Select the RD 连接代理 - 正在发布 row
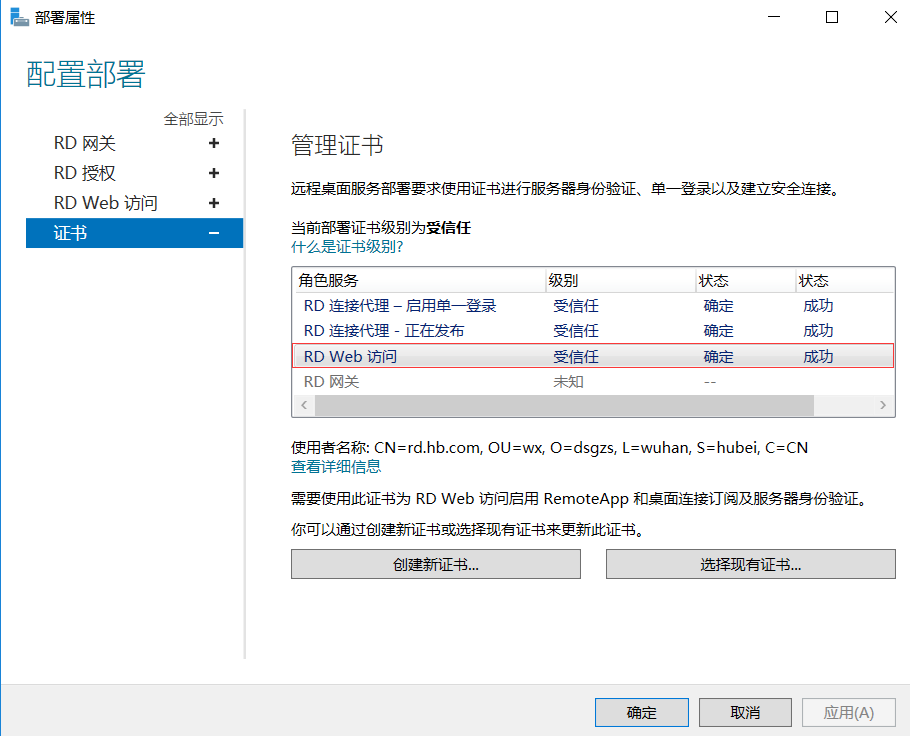Image resolution: width=910 pixels, height=736 pixels. (x=593, y=331)
